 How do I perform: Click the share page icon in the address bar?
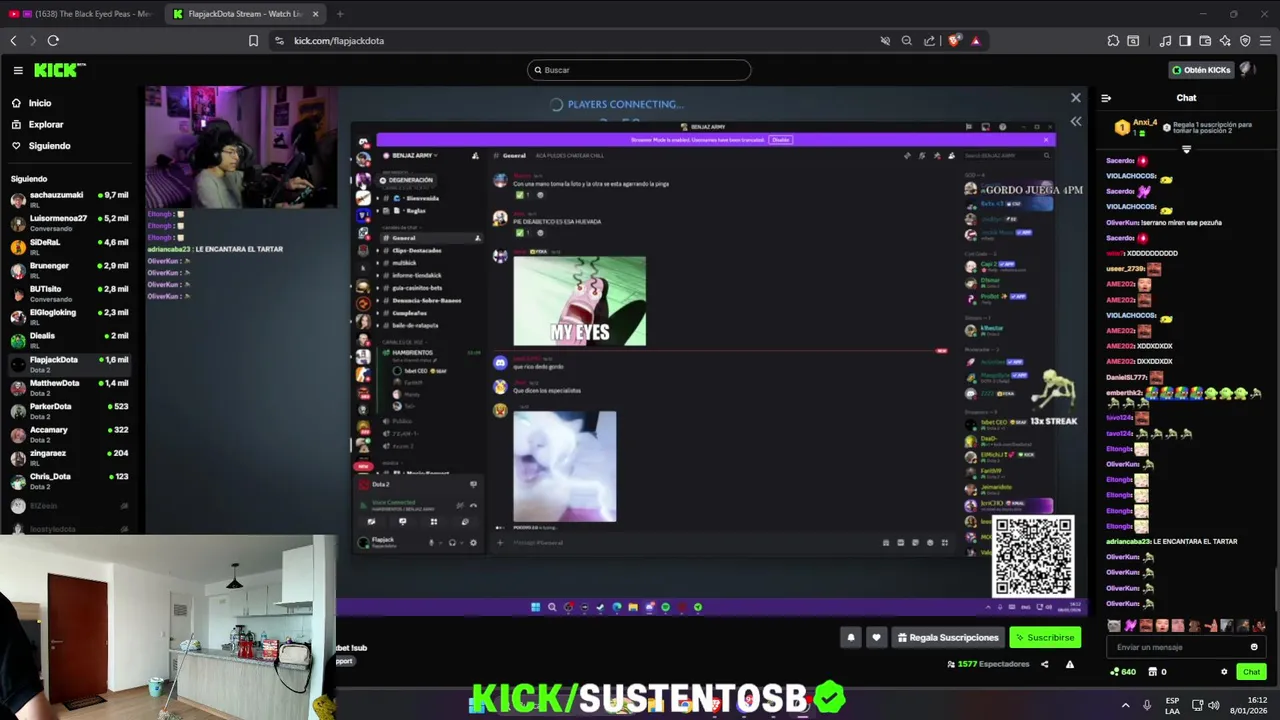point(930,41)
